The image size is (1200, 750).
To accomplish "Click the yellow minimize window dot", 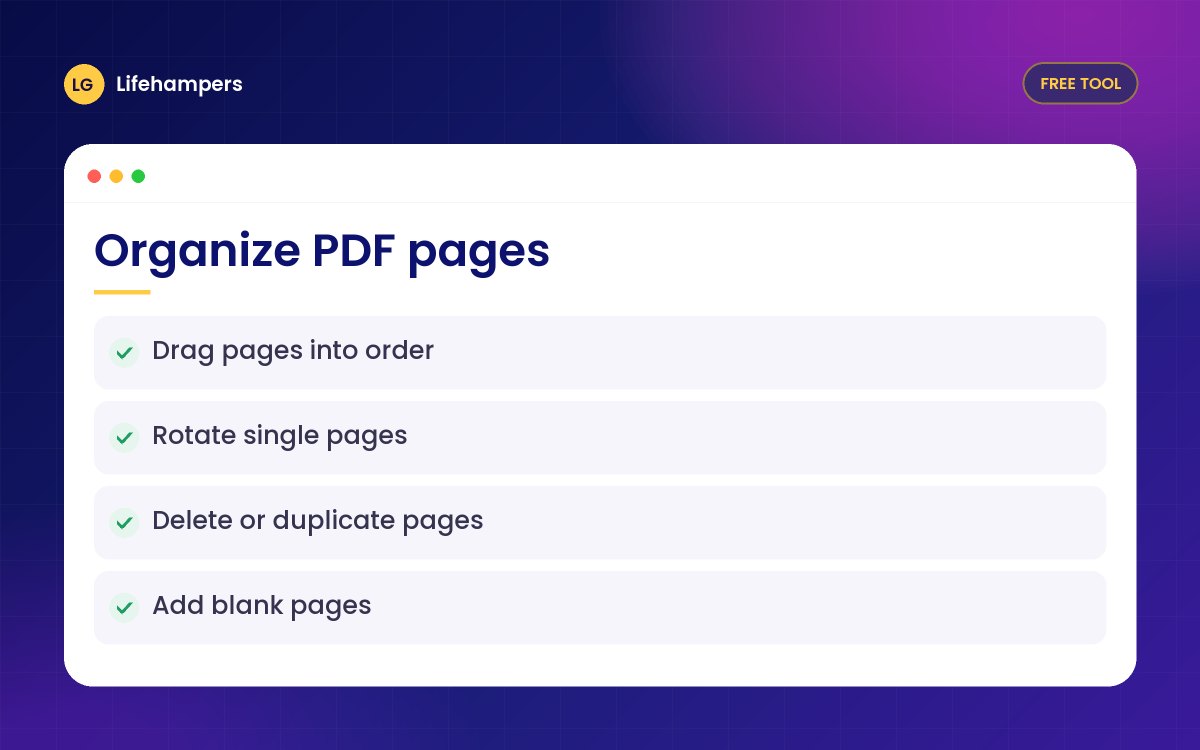I will (x=116, y=176).
